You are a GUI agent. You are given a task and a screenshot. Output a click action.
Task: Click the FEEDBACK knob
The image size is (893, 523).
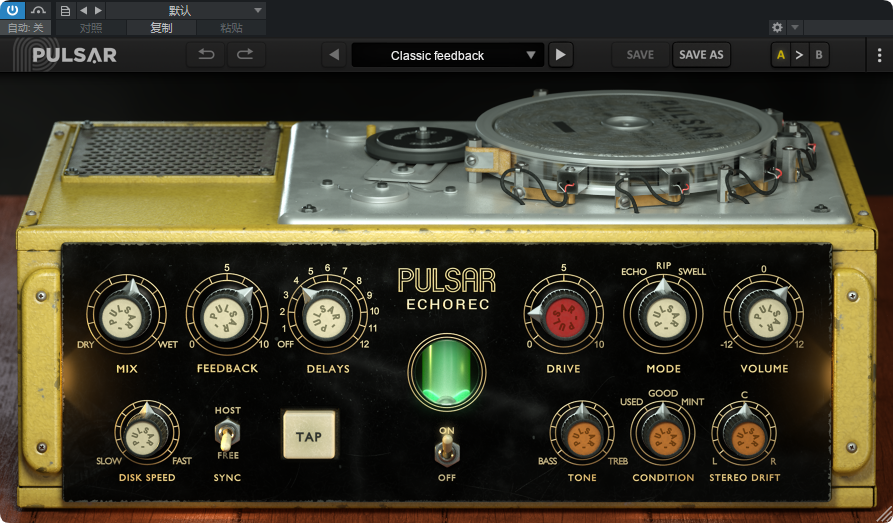(227, 315)
